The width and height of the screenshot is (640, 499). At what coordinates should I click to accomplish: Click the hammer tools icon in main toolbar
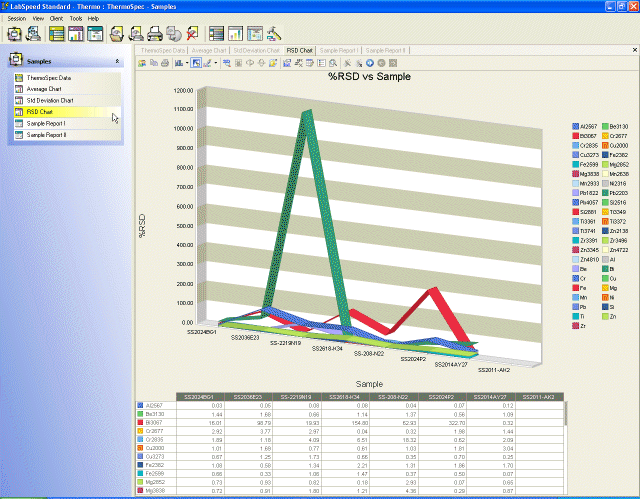pos(274,34)
